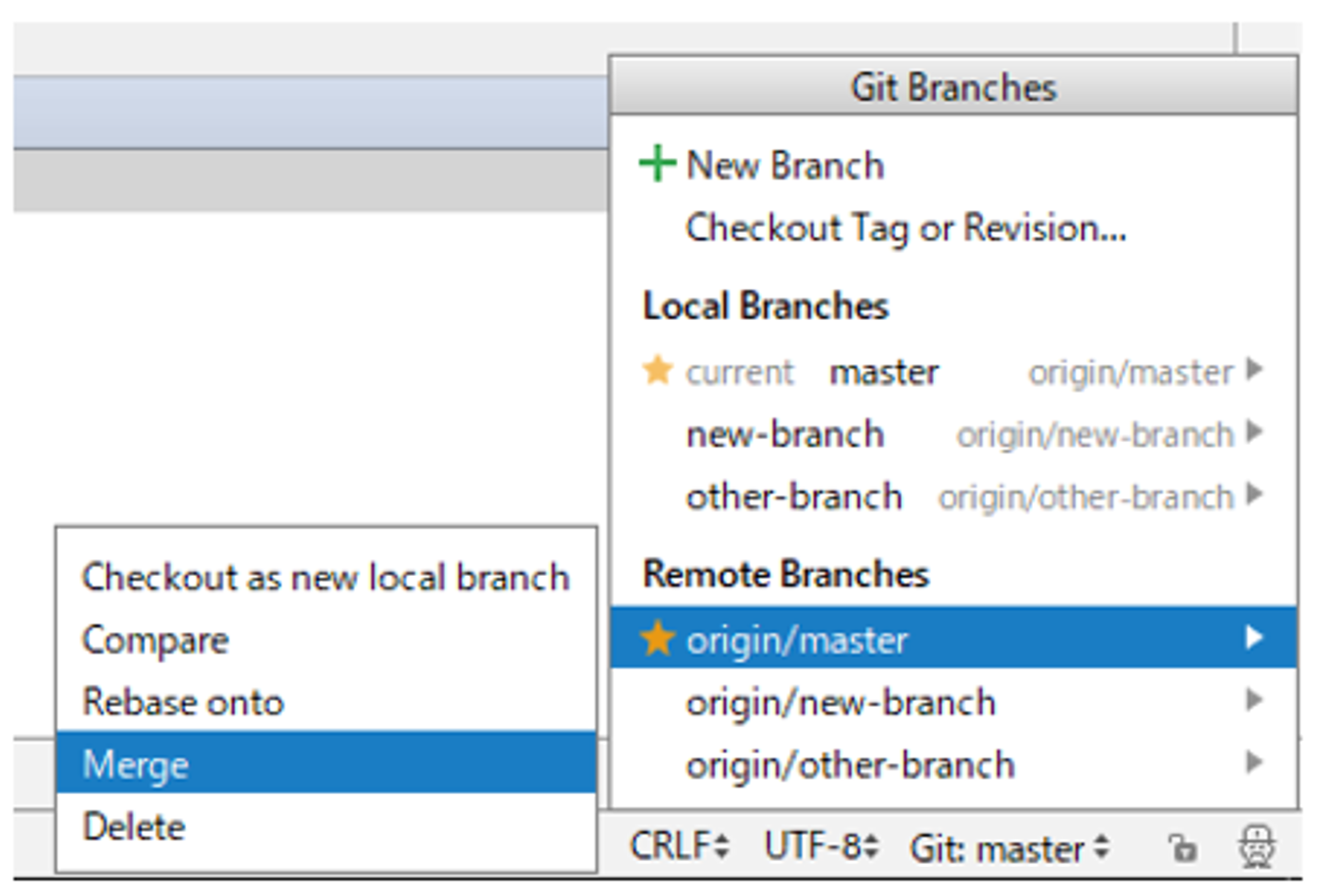The width and height of the screenshot is (1321, 896).
Task: Expand the origin/new-branch remote arrow
Action: point(1254,702)
